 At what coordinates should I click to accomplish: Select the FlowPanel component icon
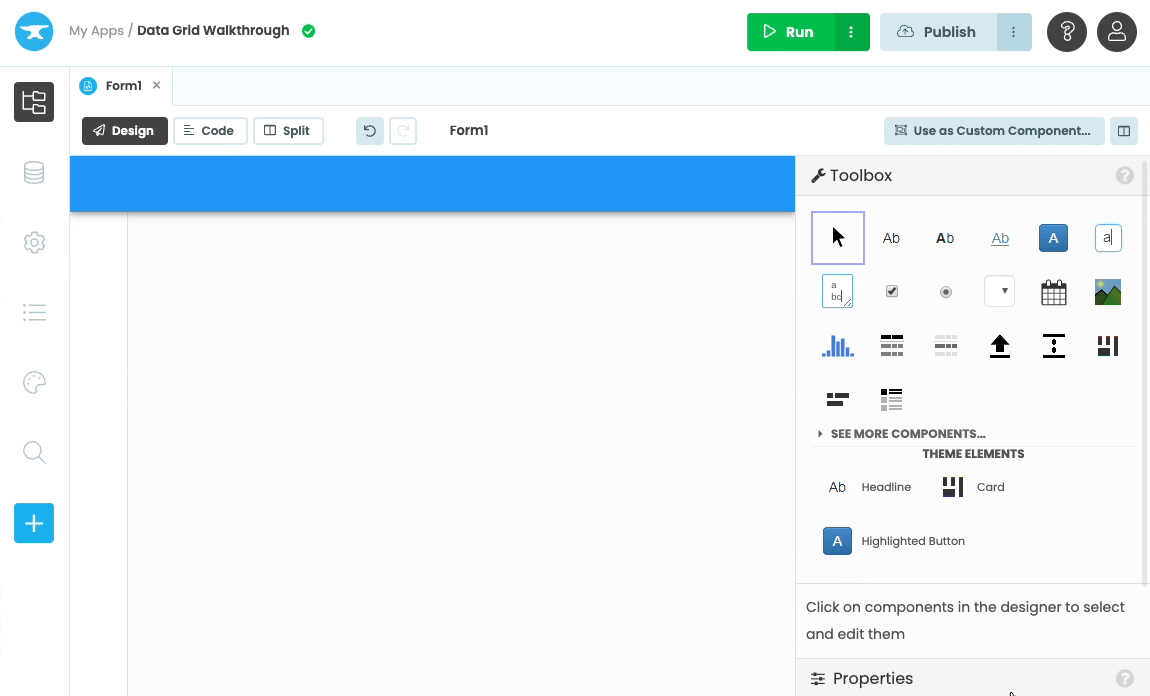tap(838, 399)
